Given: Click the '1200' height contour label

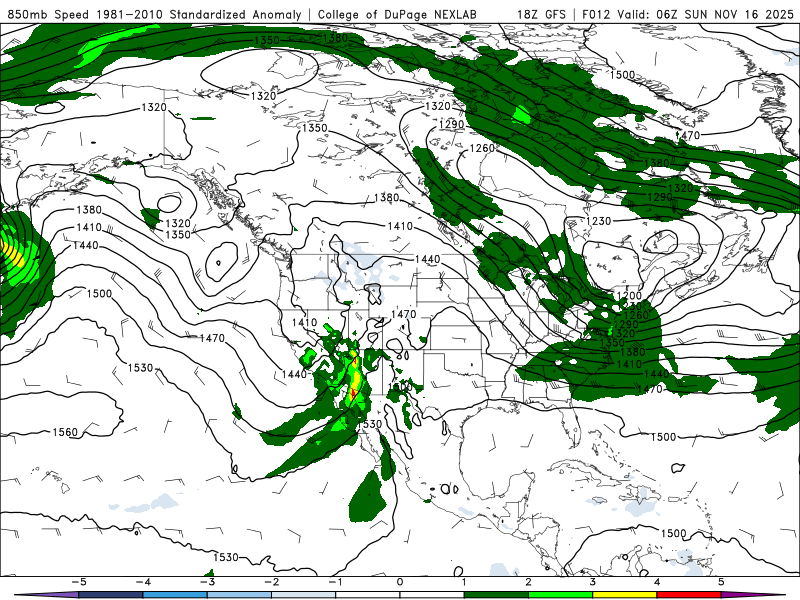Looking at the screenshot, I should [629, 296].
